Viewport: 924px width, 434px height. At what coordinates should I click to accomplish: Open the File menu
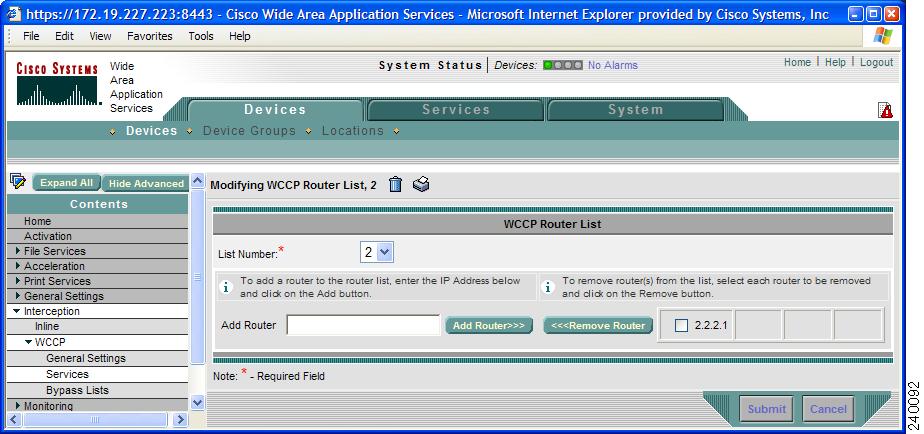31,36
